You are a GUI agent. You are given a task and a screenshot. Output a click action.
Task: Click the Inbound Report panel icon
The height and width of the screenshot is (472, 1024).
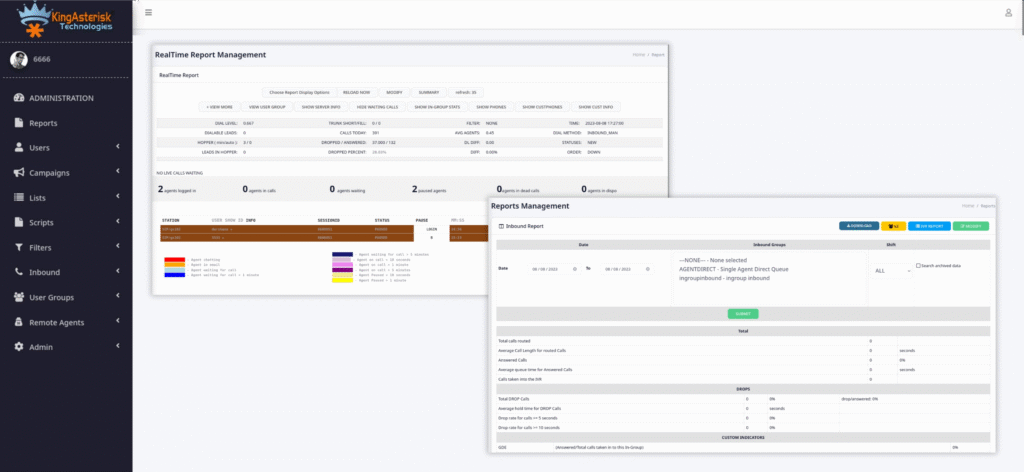[x=501, y=227]
